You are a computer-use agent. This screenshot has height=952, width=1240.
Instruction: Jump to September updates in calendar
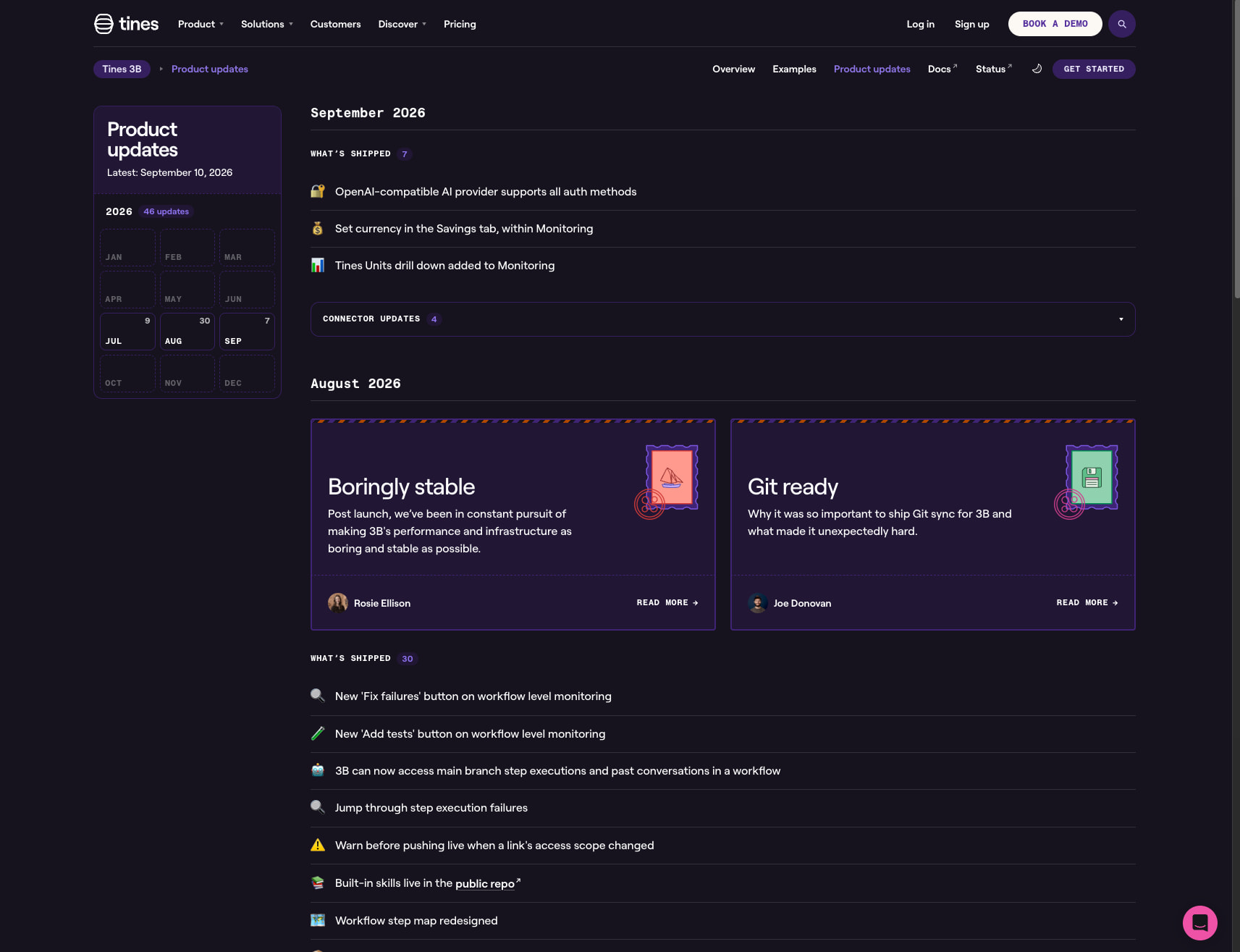coord(247,332)
